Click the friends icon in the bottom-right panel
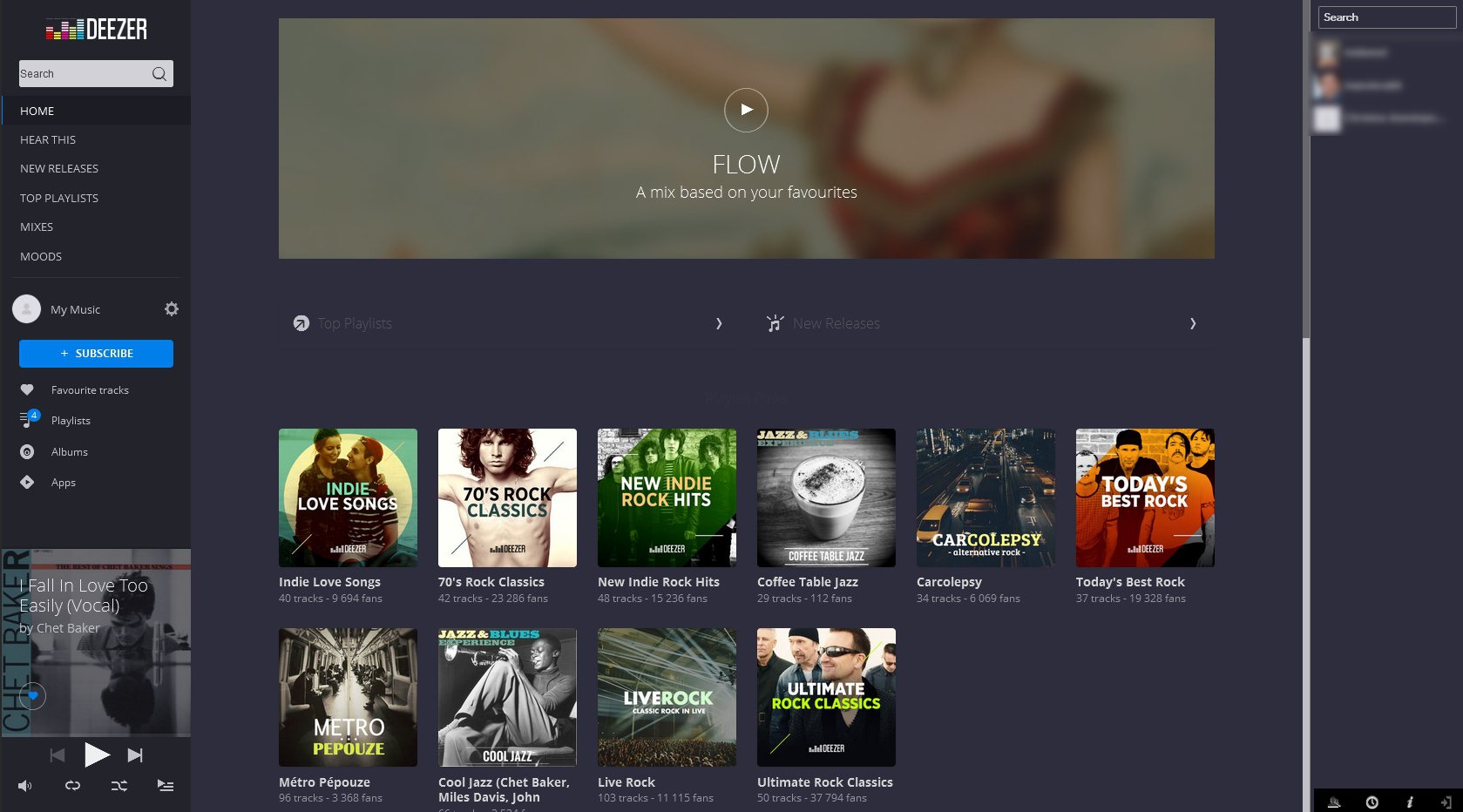The height and width of the screenshot is (812, 1463). tap(1334, 802)
